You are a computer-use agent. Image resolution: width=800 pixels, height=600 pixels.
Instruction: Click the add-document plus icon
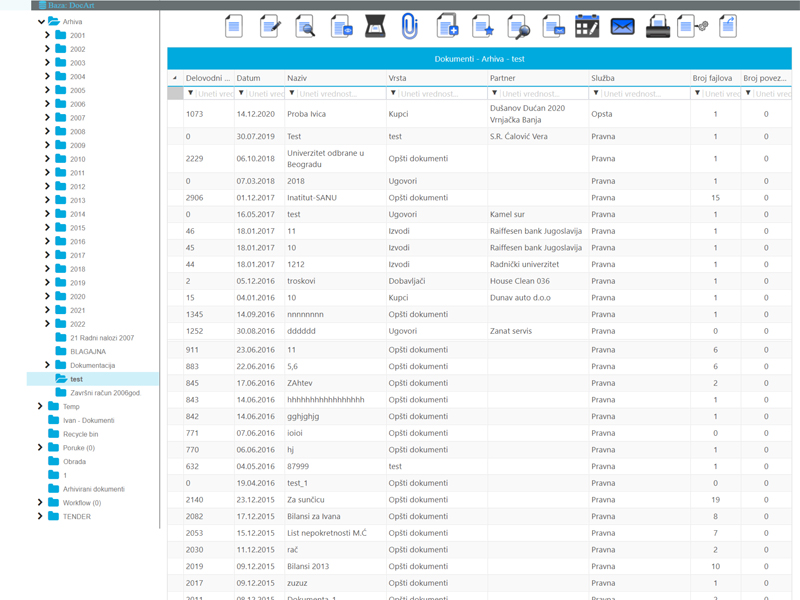(x=447, y=26)
